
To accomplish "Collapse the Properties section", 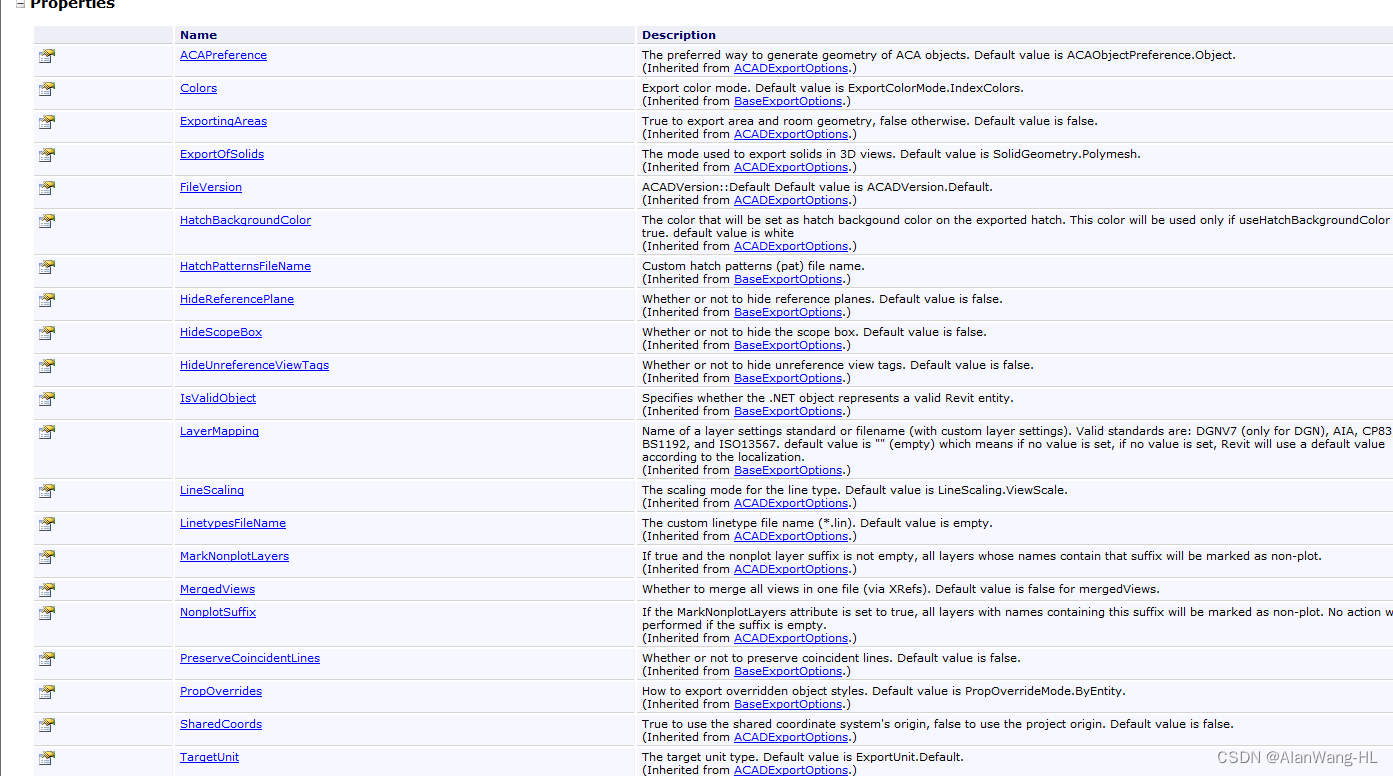I will coord(20,4).
